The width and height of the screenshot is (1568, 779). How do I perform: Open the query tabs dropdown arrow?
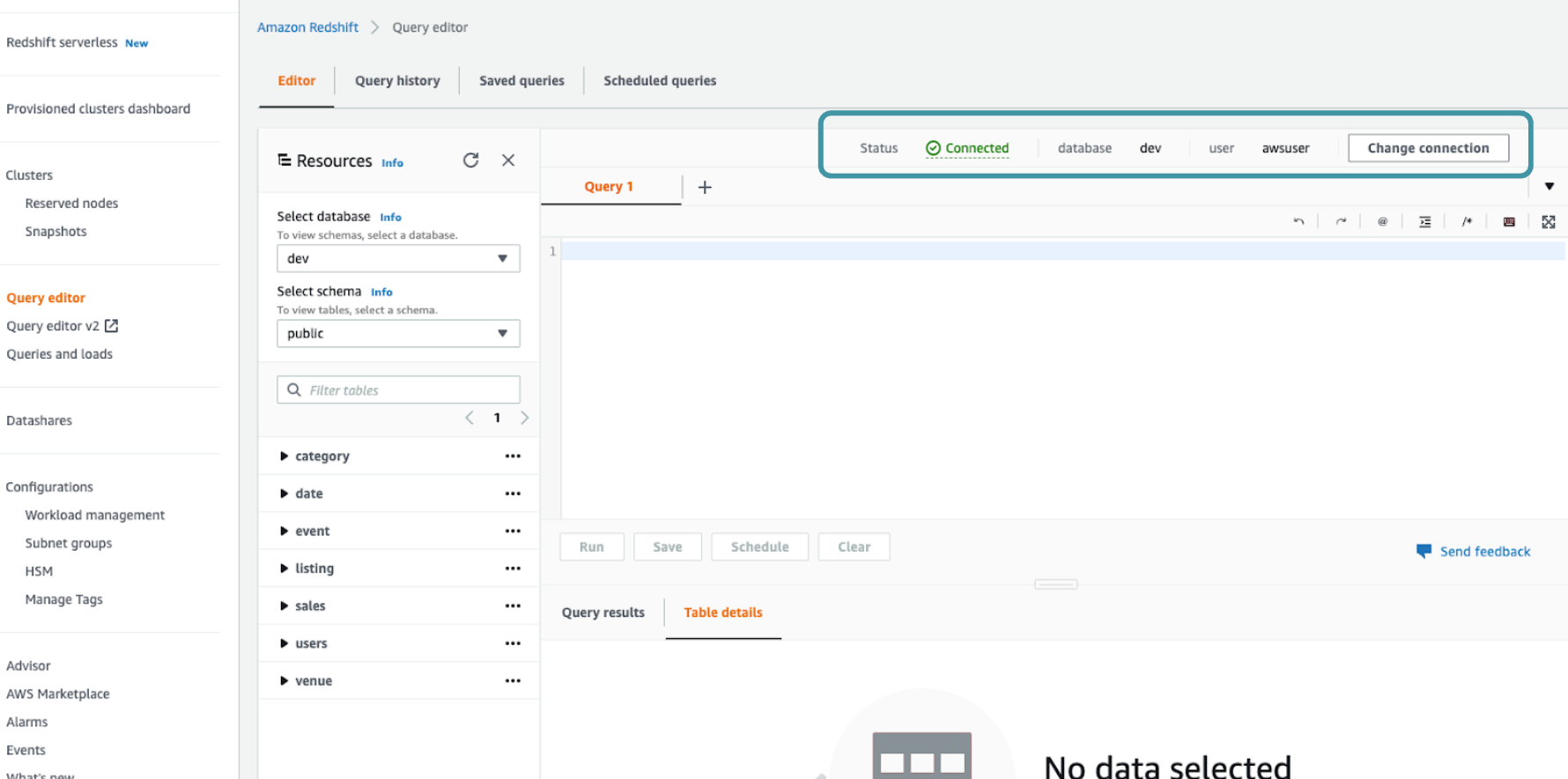(x=1550, y=186)
